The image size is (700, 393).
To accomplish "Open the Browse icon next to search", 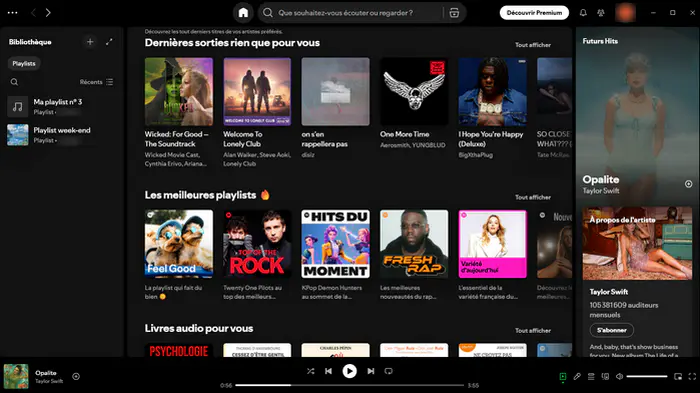I will [454, 13].
